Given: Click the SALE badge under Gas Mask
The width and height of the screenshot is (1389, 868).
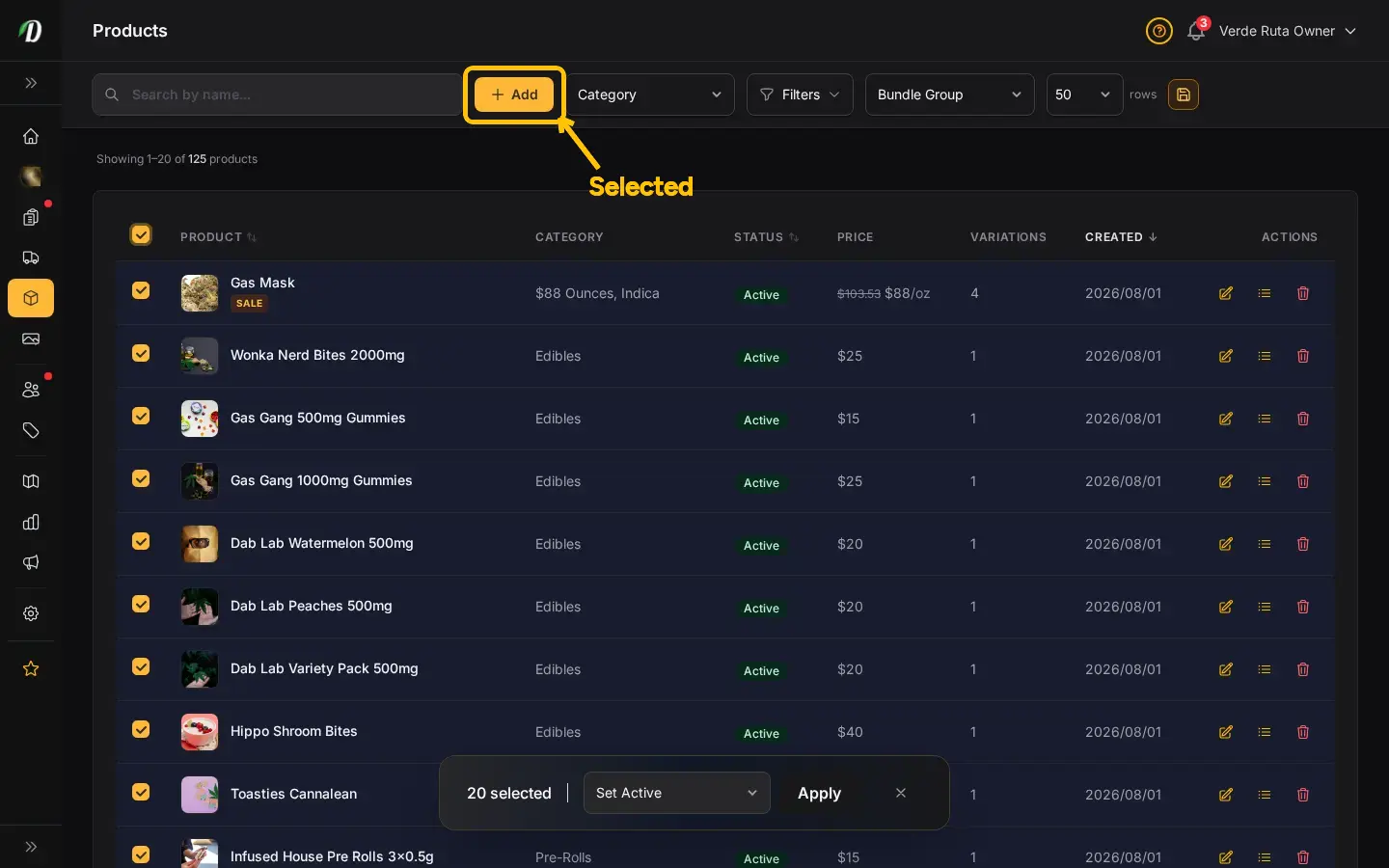Looking at the screenshot, I should click(249, 304).
